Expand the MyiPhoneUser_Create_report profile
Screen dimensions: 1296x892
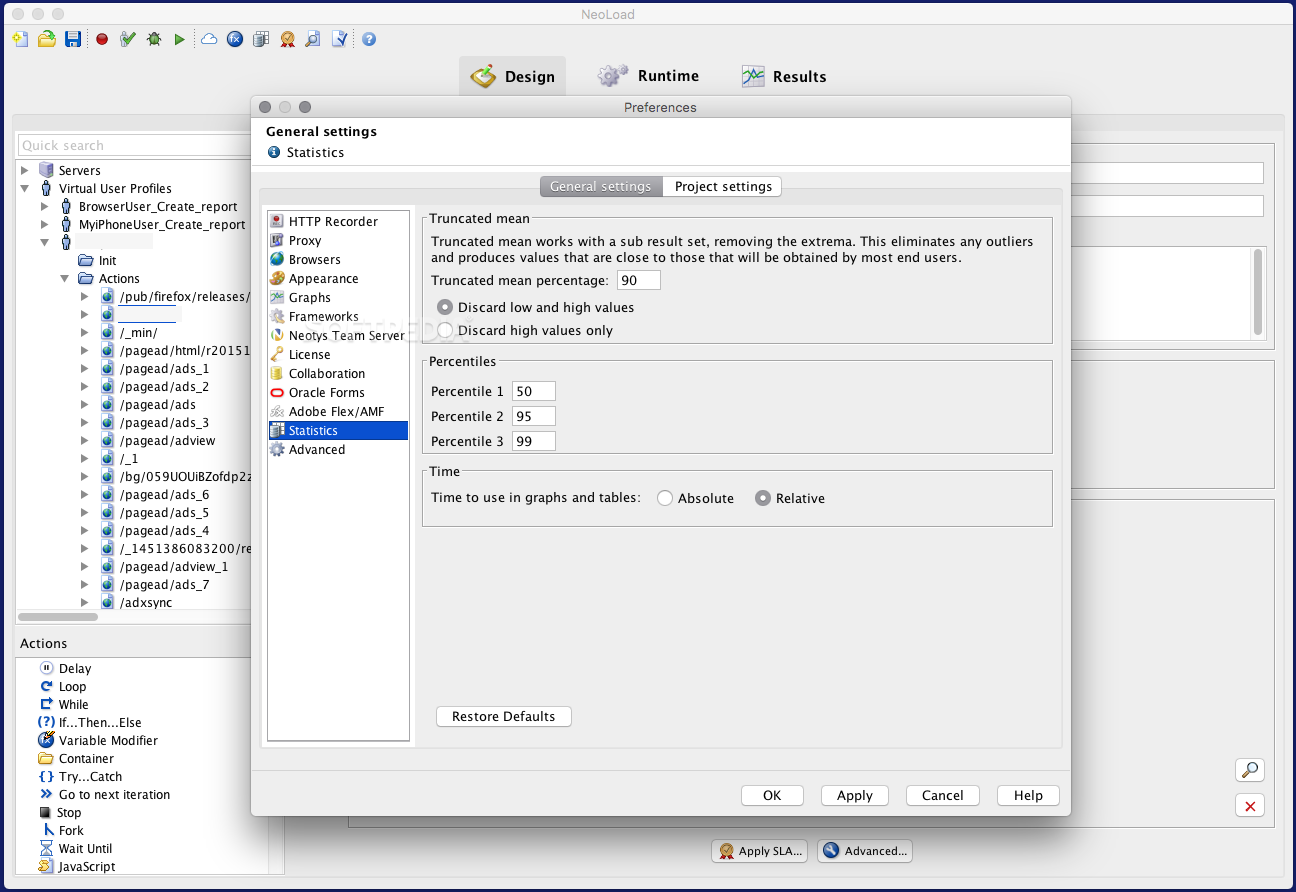pyautogui.click(x=44, y=224)
